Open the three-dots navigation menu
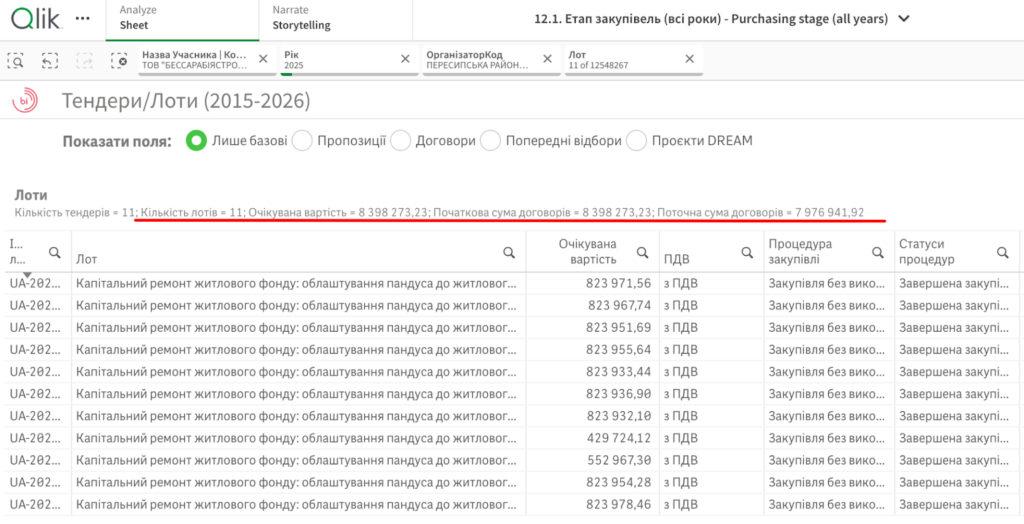 pyautogui.click(x=83, y=19)
